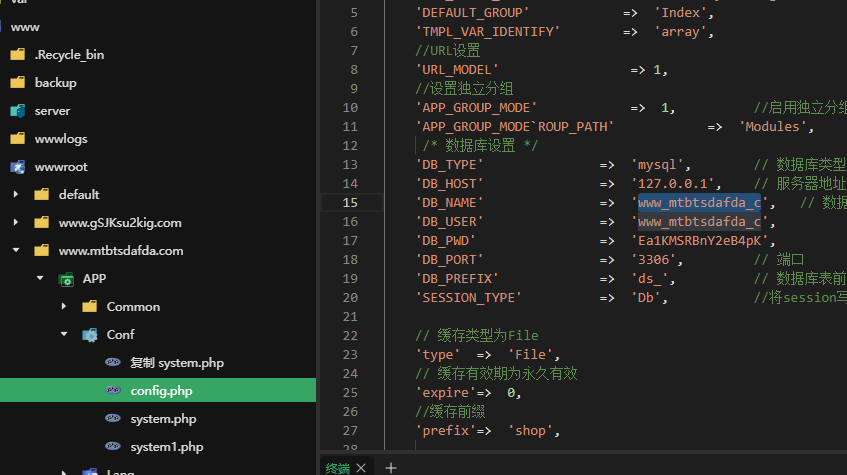This screenshot has width=847, height=475.
Task: Click line number 15 in the gutter
Action: tap(349, 202)
